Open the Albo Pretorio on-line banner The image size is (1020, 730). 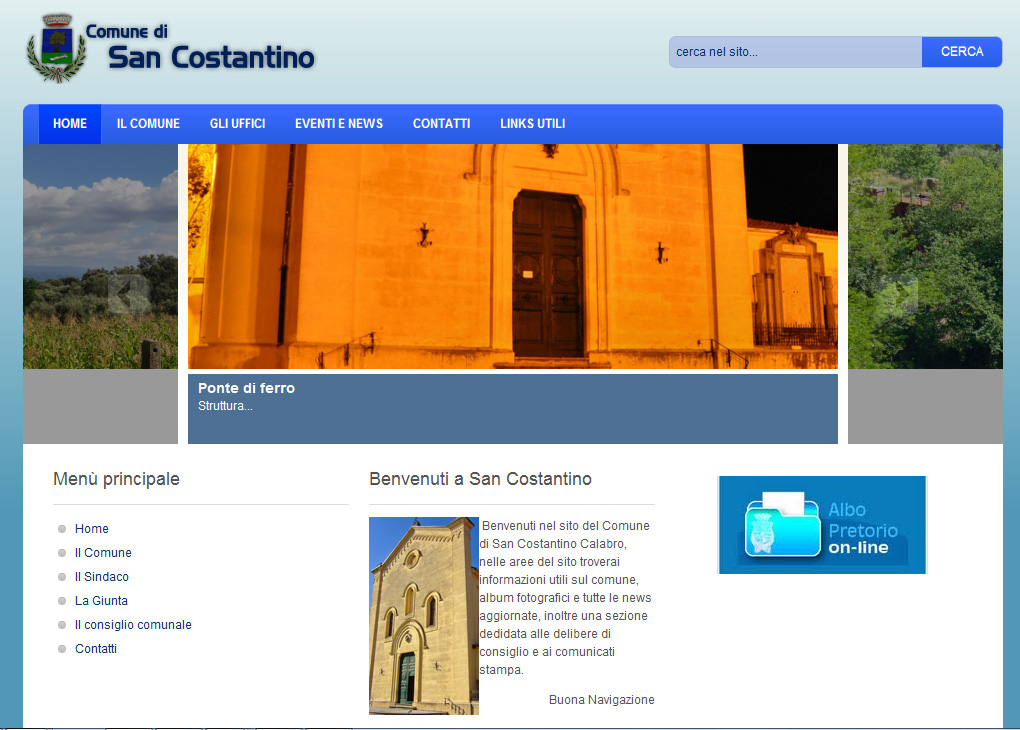[x=822, y=525]
